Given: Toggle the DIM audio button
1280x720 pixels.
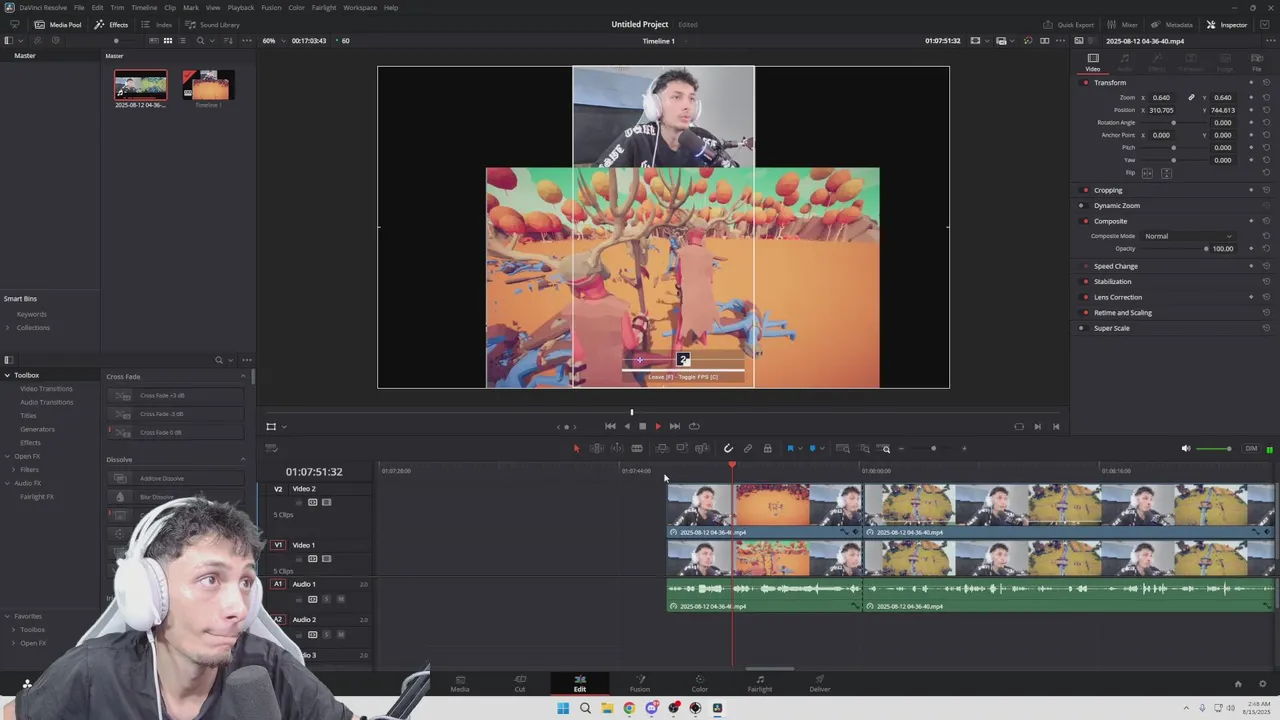Looking at the screenshot, I should click(x=1251, y=449).
